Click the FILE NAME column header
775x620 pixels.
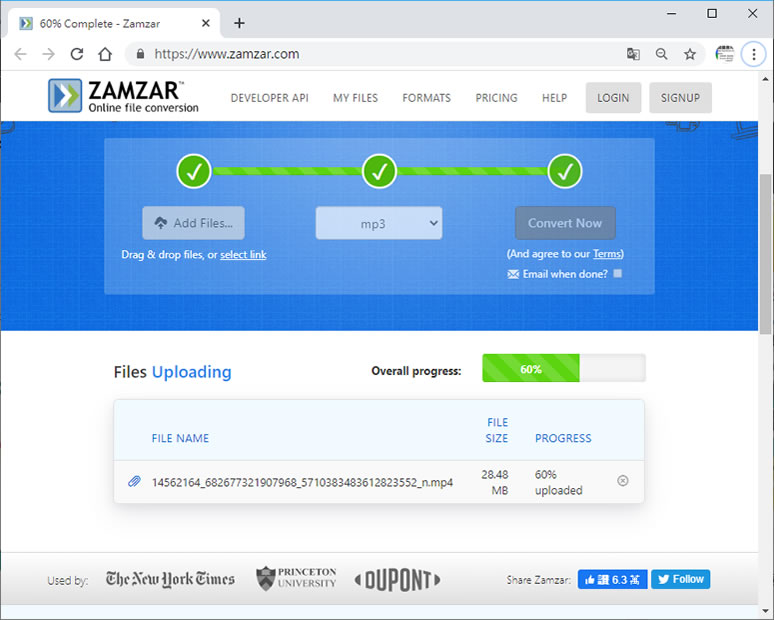click(180, 438)
